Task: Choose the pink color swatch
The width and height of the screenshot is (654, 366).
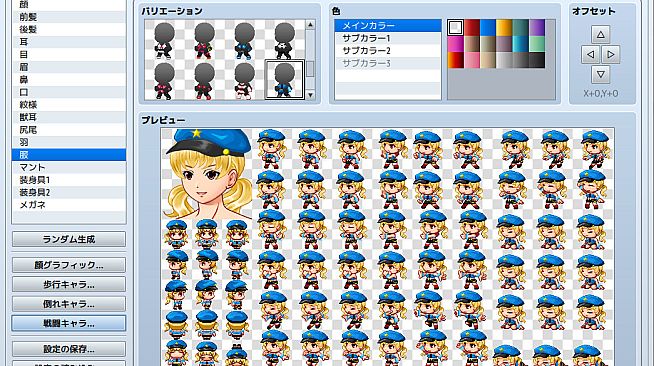Action: point(471,60)
